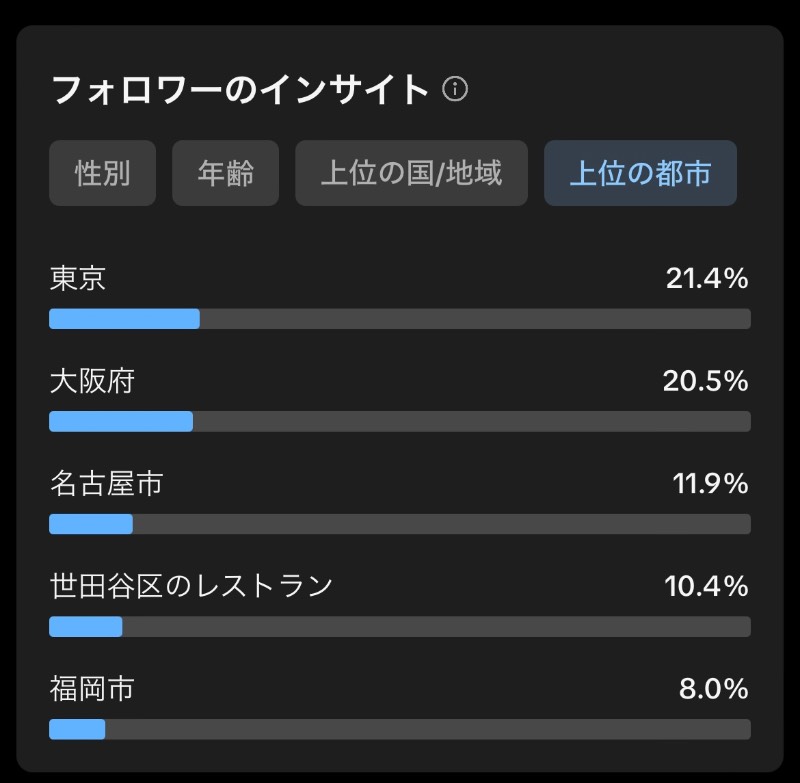Switch to the 年齢 tab
Screen dimensions: 800x783
pos(226,173)
